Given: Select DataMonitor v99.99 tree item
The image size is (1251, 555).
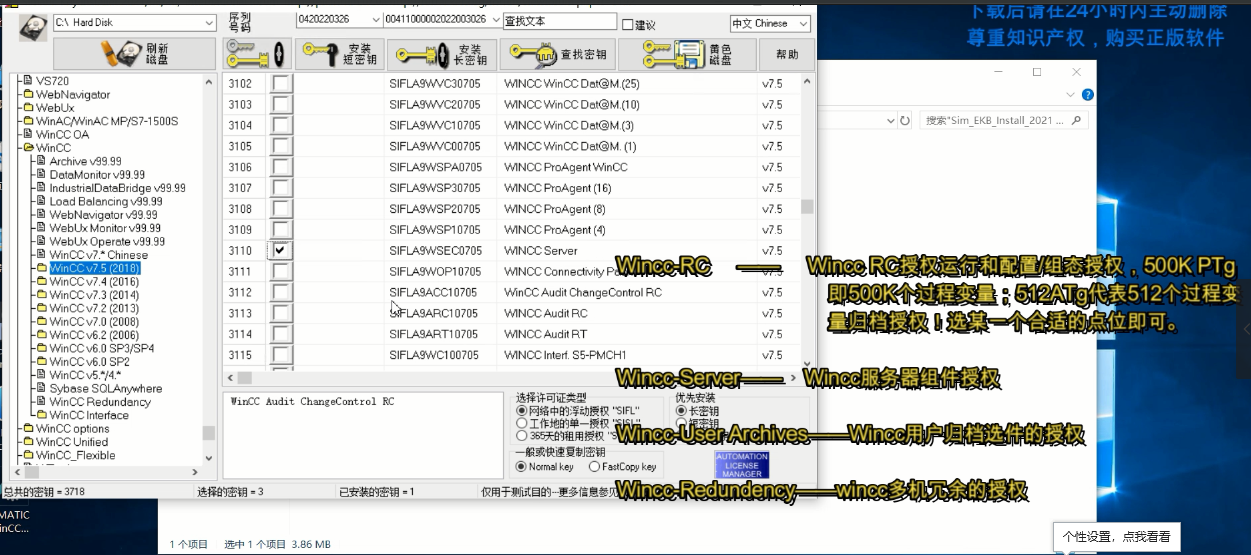Looking at the screenshot, I should point(97,174).
